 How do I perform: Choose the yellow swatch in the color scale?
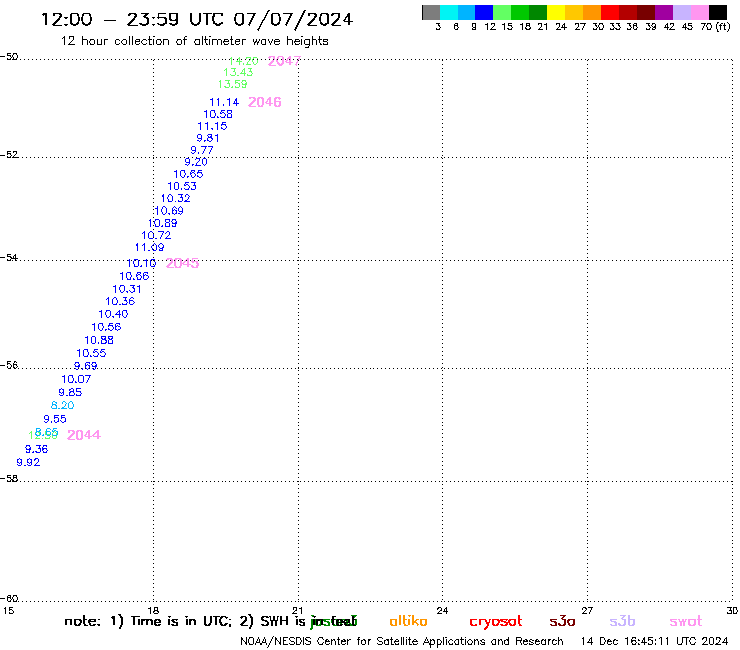click(556, 12)
